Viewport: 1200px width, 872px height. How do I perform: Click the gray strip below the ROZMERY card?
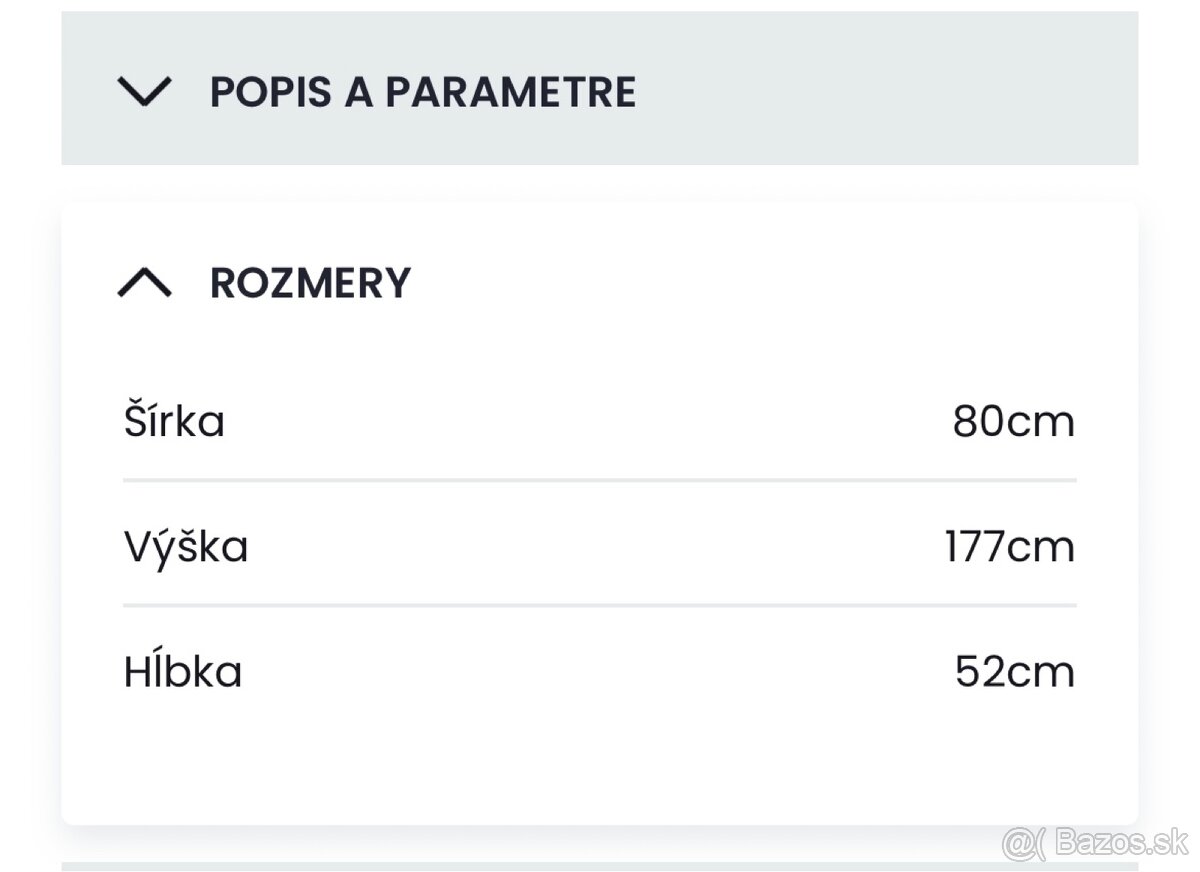(x=500, y=866)
